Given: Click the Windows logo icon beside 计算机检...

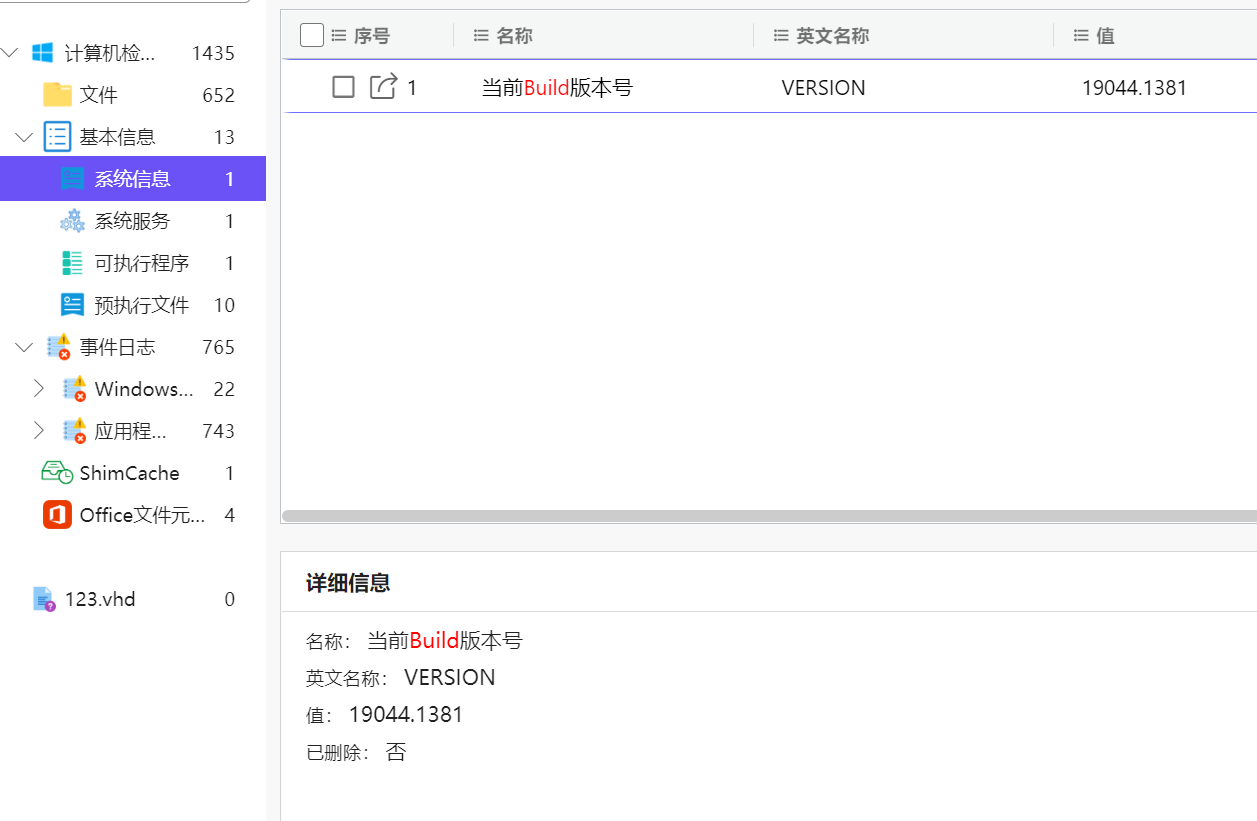Looking at the screenshot, I should 42,53.
